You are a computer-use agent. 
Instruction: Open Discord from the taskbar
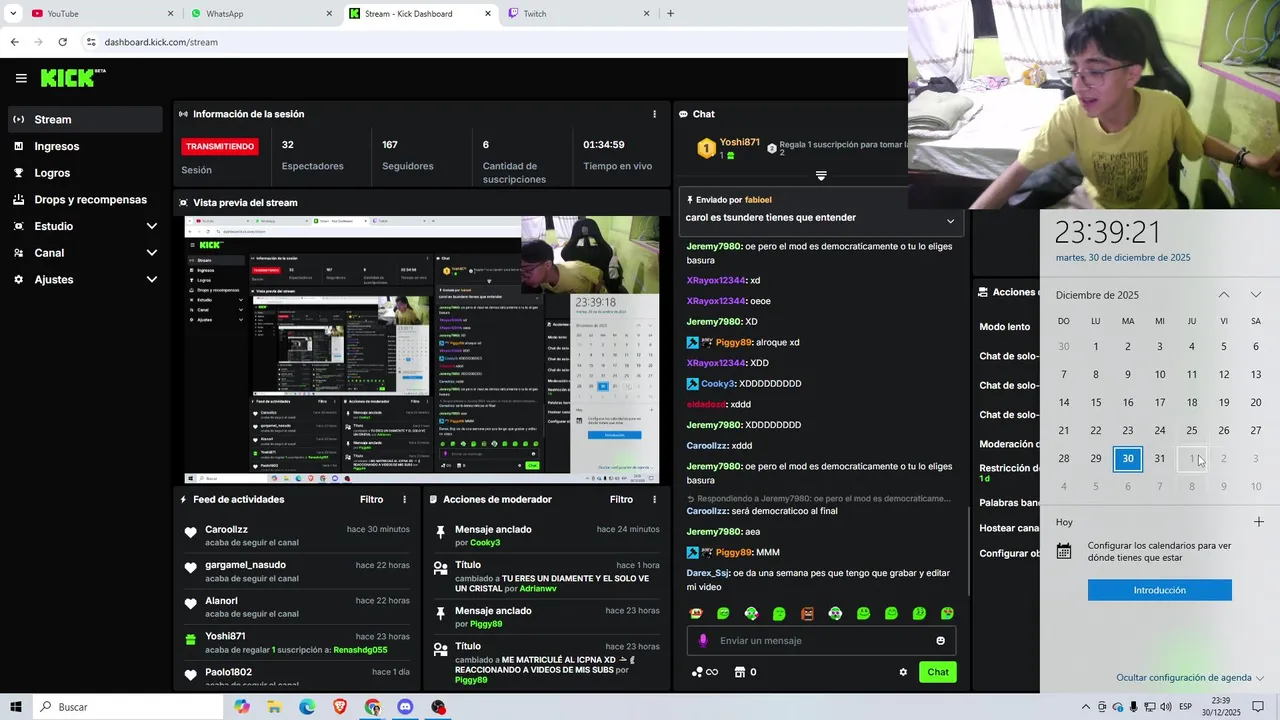(405, 707)
